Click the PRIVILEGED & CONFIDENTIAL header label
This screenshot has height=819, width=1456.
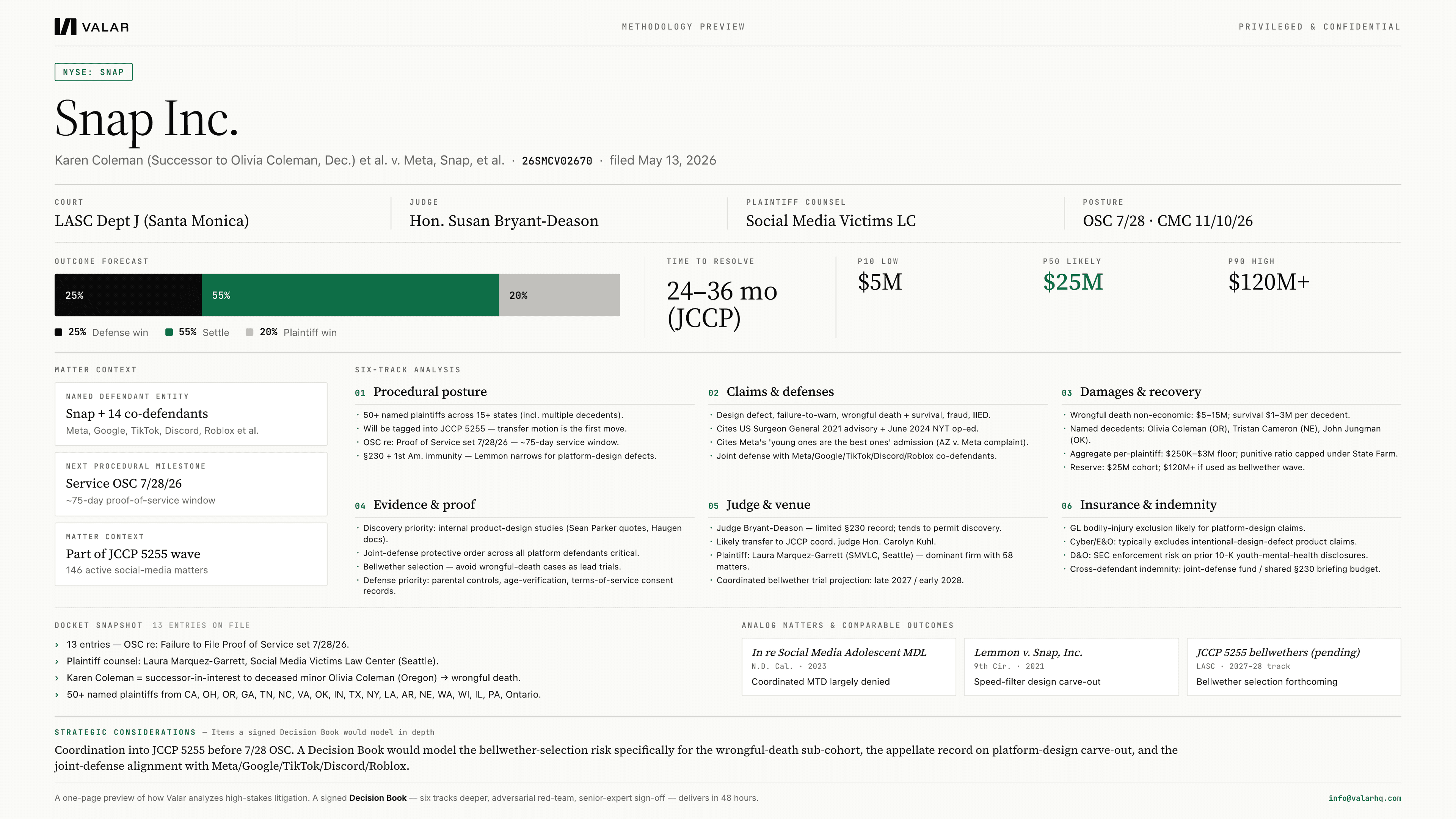[1320, 27]
